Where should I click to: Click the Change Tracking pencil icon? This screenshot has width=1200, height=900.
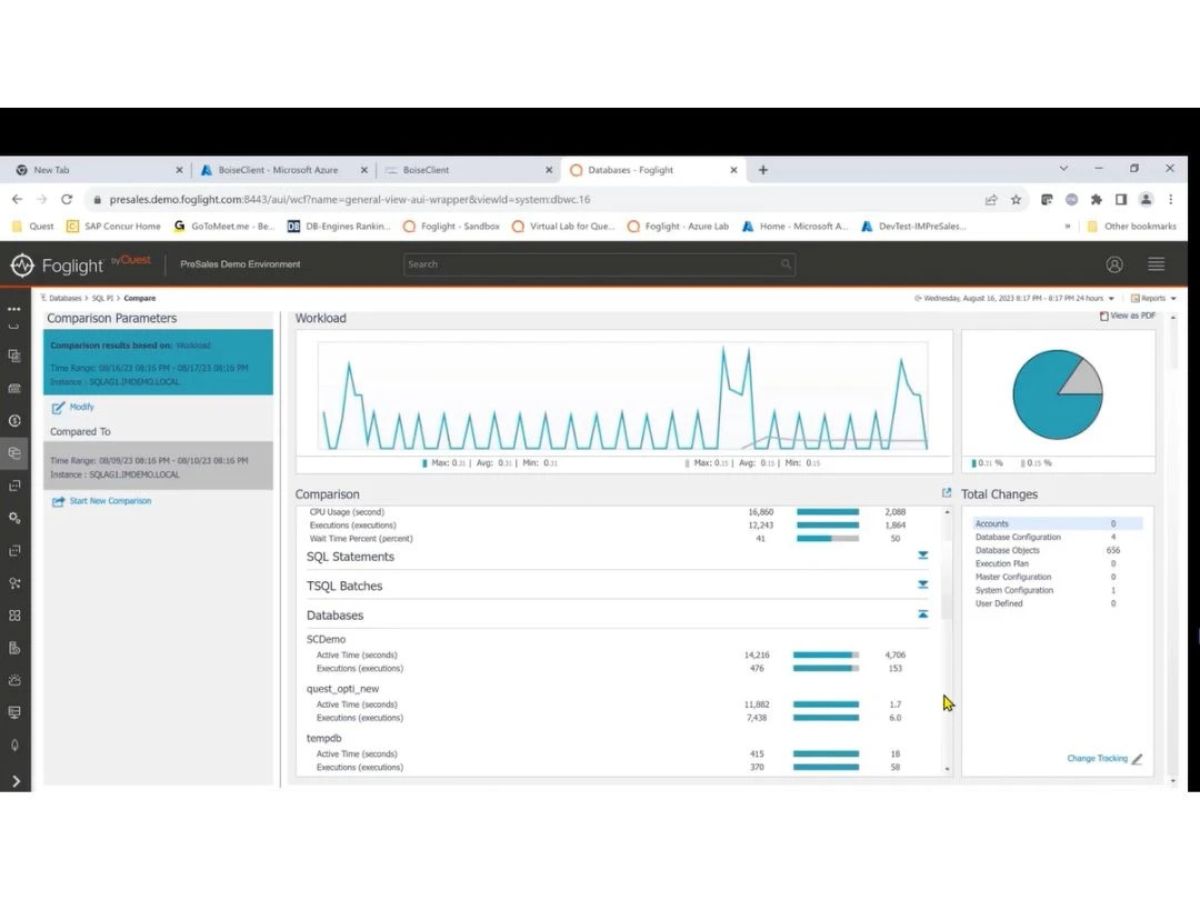[1136, 759]
